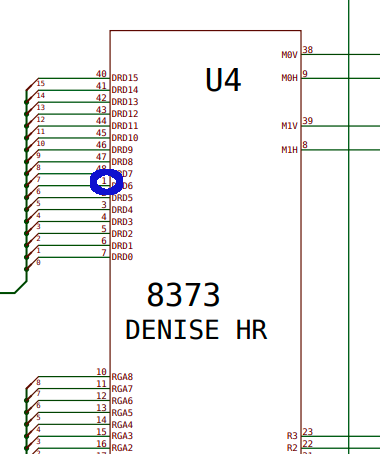The width and height of the screenshot is (380, 454).
Task: Select pin number 22 beside R2
Action: (x=308, y=444)
